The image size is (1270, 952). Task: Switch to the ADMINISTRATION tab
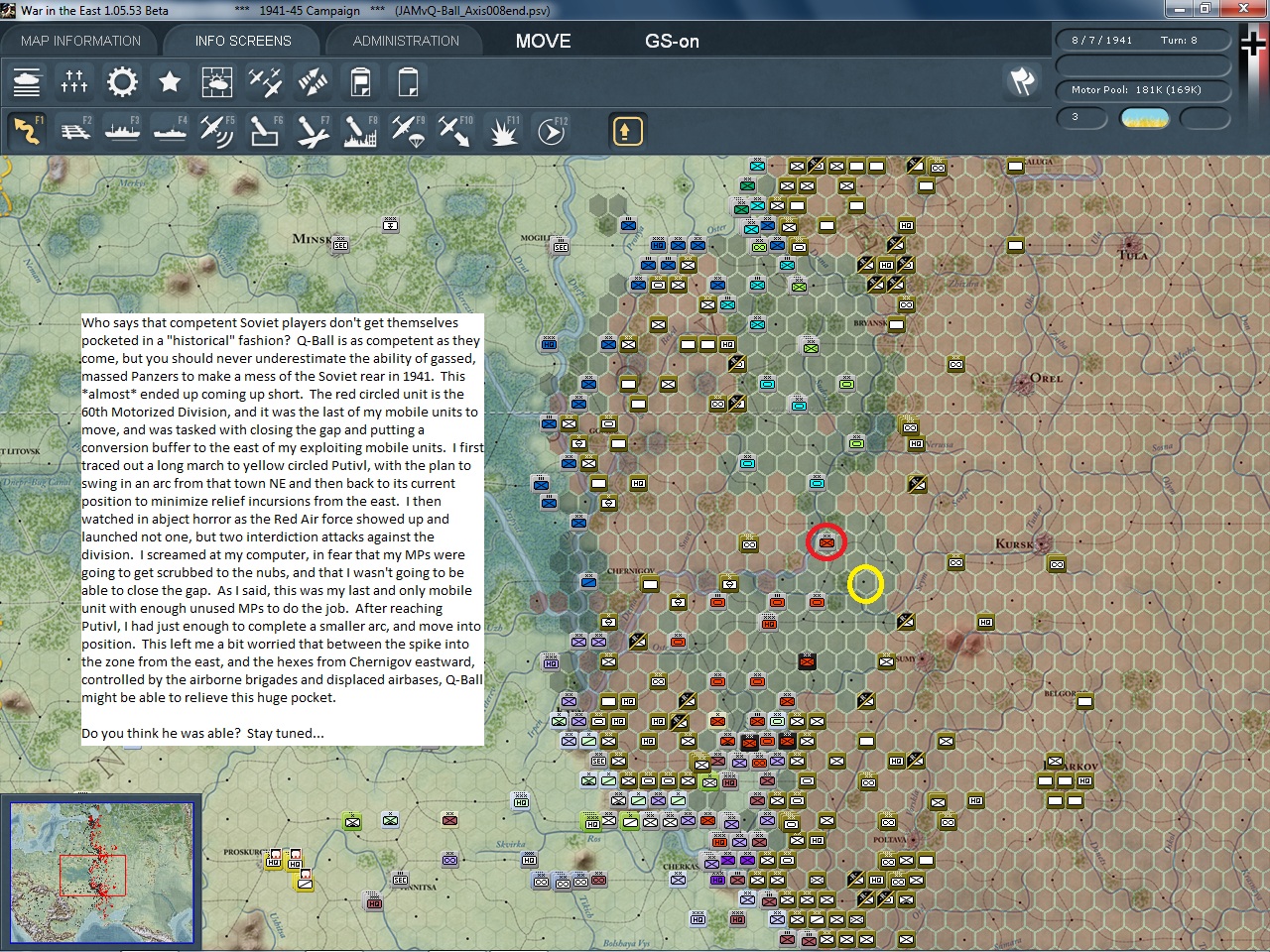406,41
